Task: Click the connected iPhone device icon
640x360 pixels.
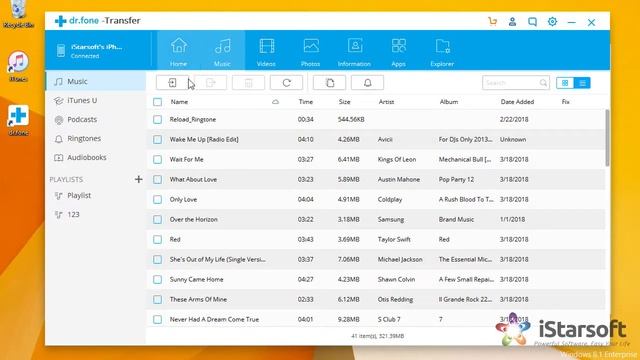Action: point(61,51)
